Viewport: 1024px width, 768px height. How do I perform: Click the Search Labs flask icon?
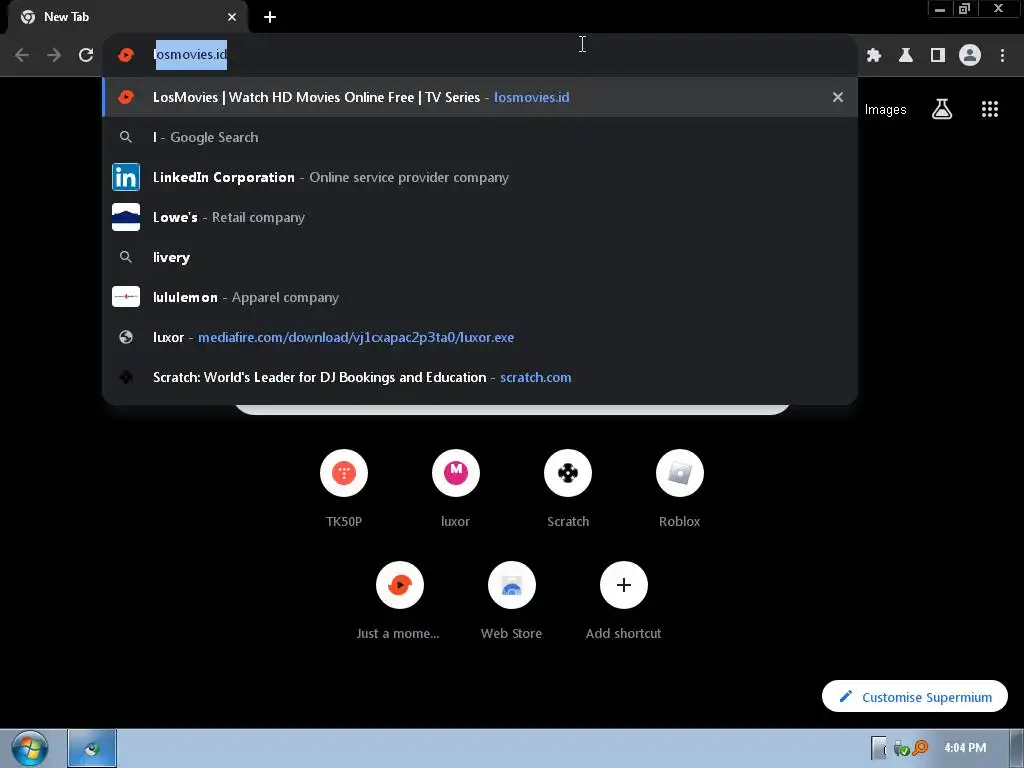coord(942,109)
